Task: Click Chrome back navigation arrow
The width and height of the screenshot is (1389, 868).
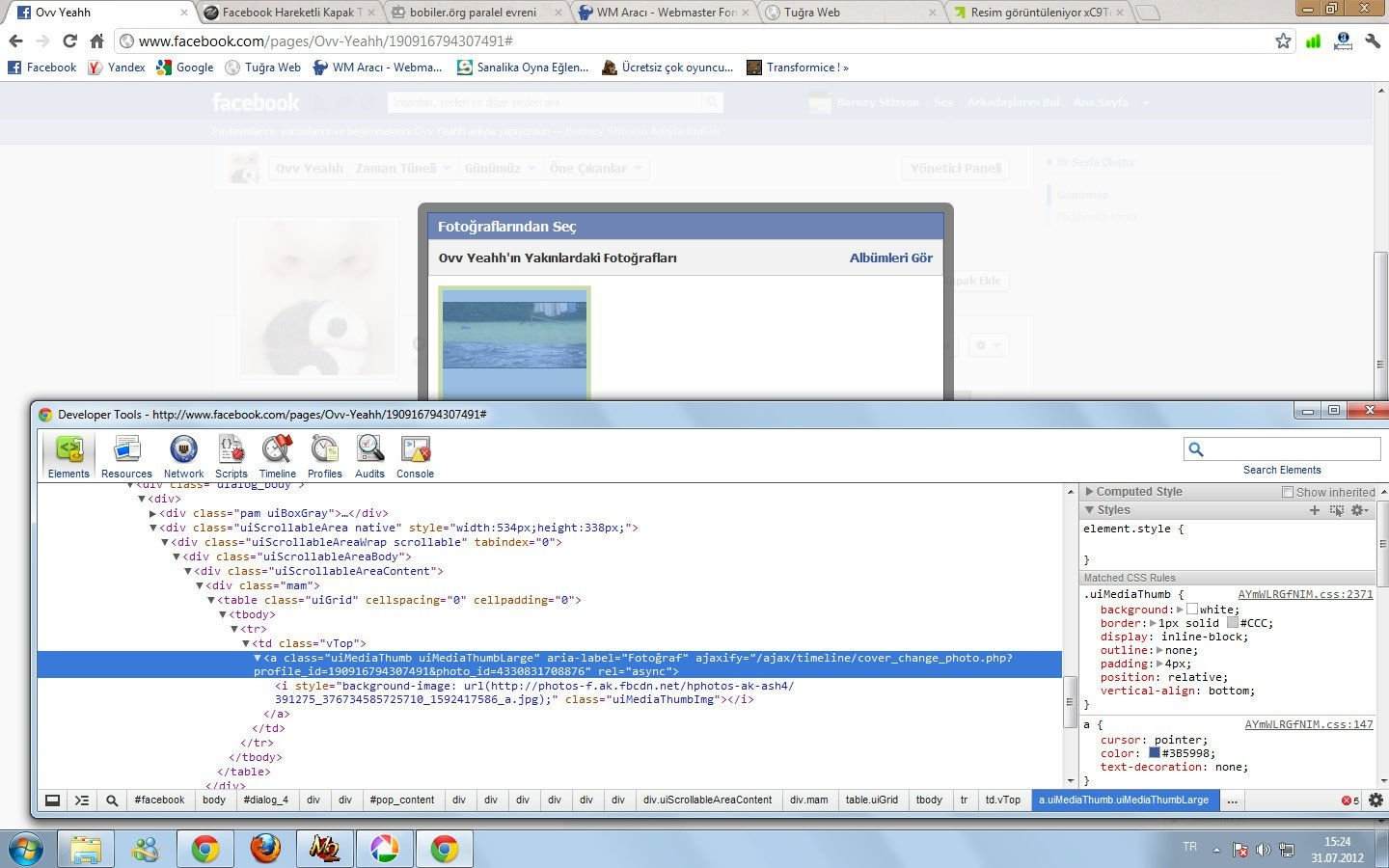Action: coord(15,41)
